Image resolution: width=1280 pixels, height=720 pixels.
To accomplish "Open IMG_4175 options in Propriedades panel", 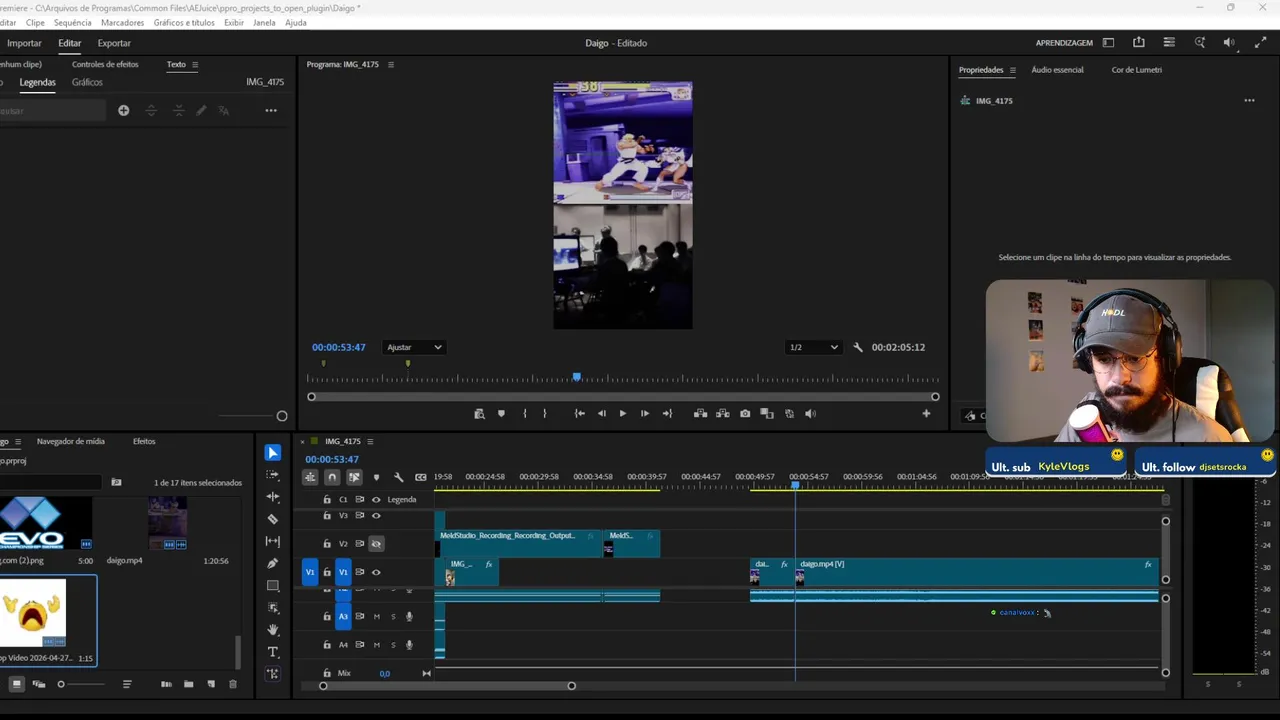I will click(1249, 101).
